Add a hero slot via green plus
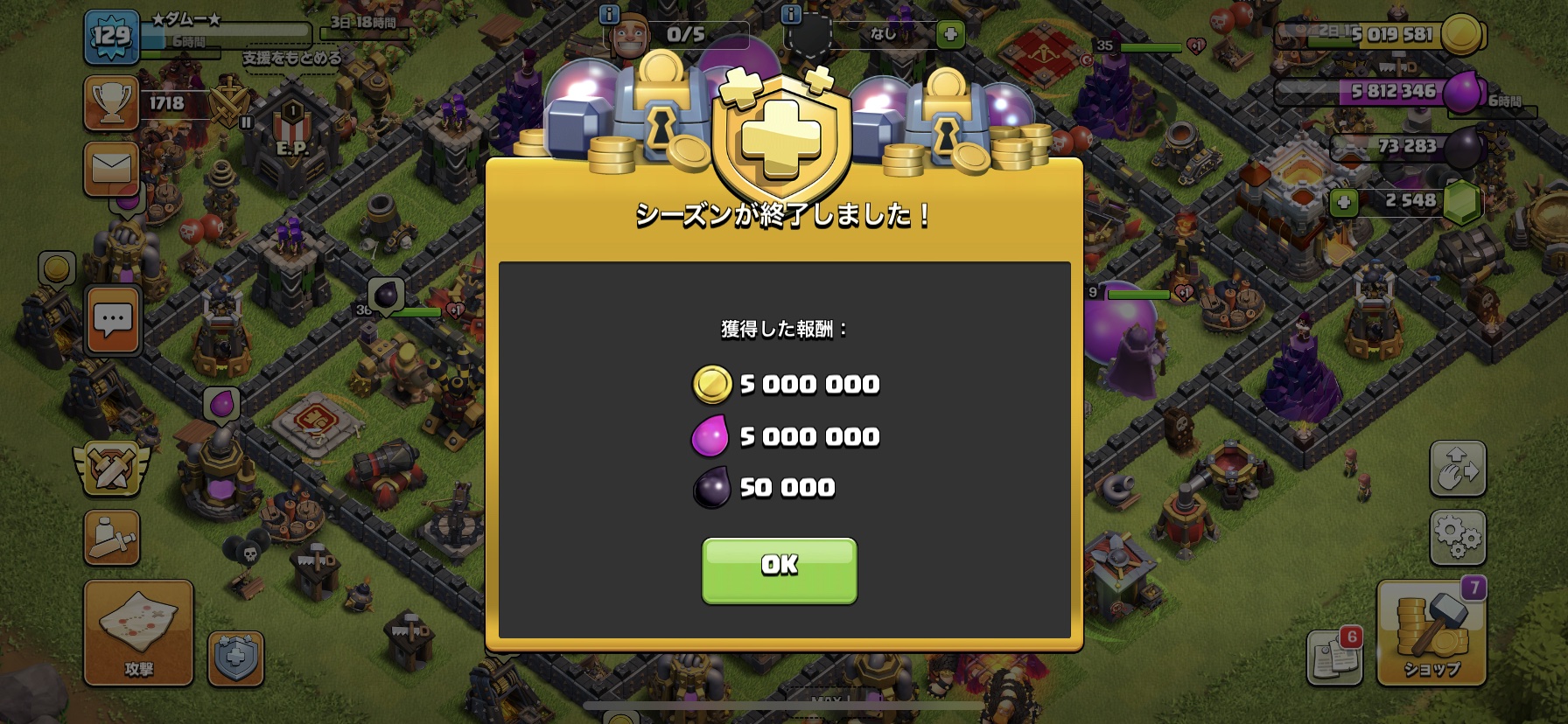The width and height of the screenshot is (1568, 724). click(x=950, y=34)
